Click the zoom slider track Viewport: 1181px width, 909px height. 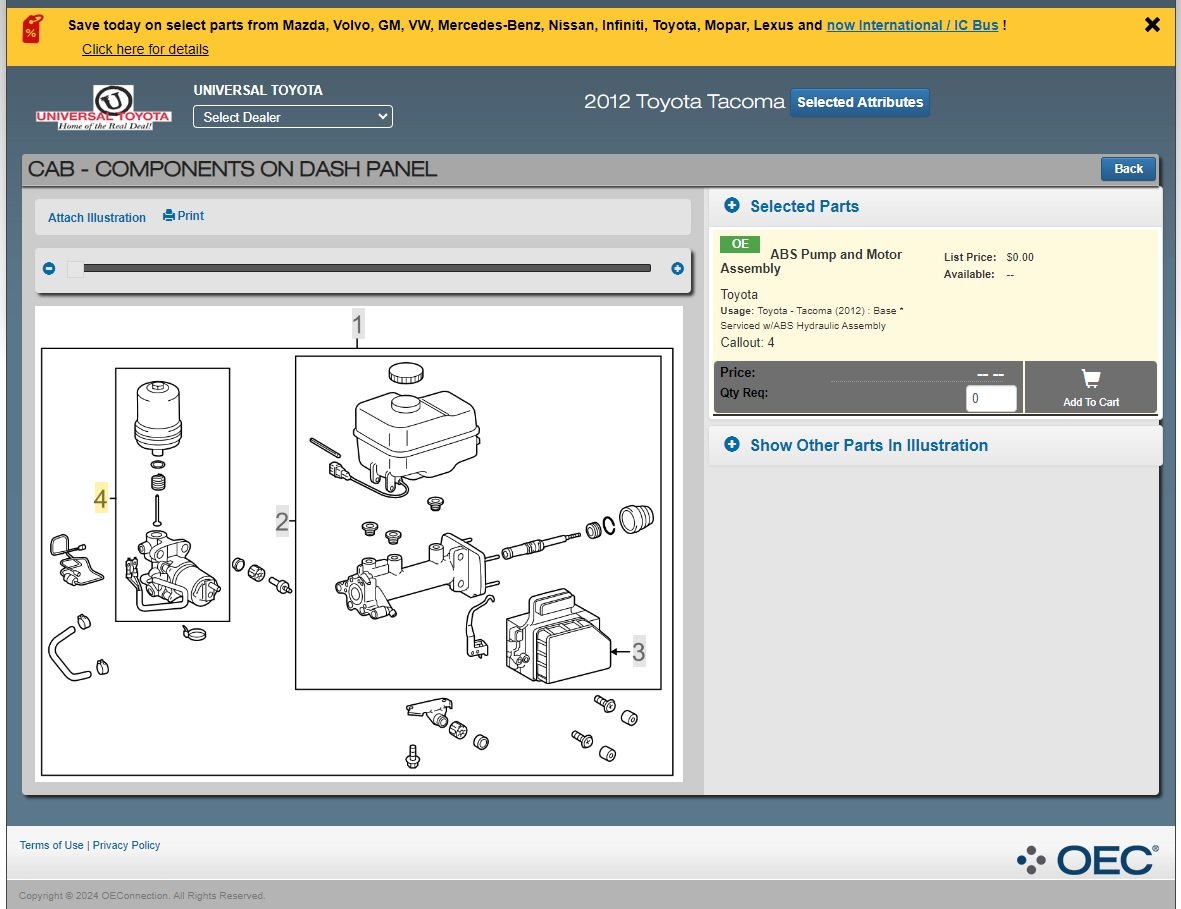pyautogui.click(x=367, y=268)
